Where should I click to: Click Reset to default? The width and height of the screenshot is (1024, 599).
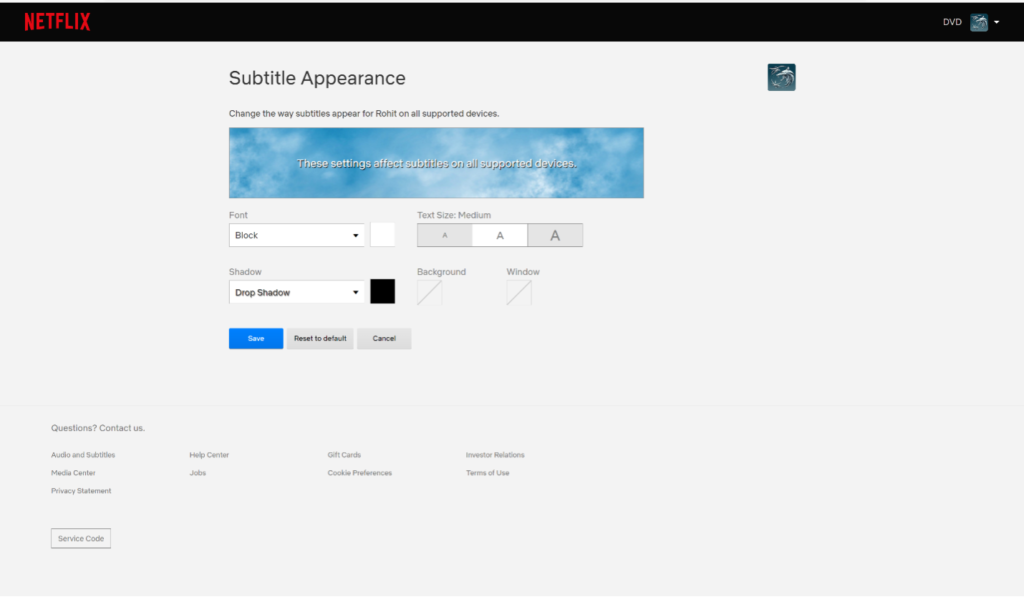(x=320, y=338)
